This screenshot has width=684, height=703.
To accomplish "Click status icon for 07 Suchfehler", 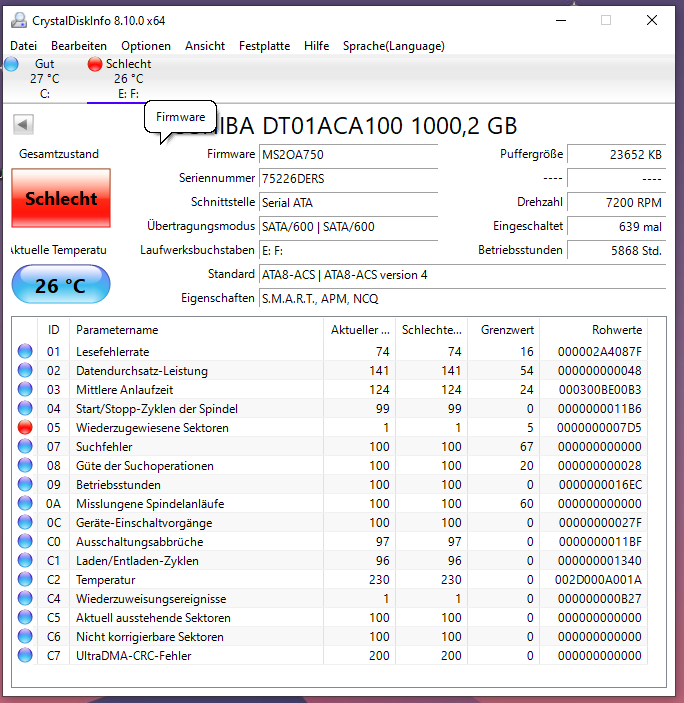I will 25,446.
